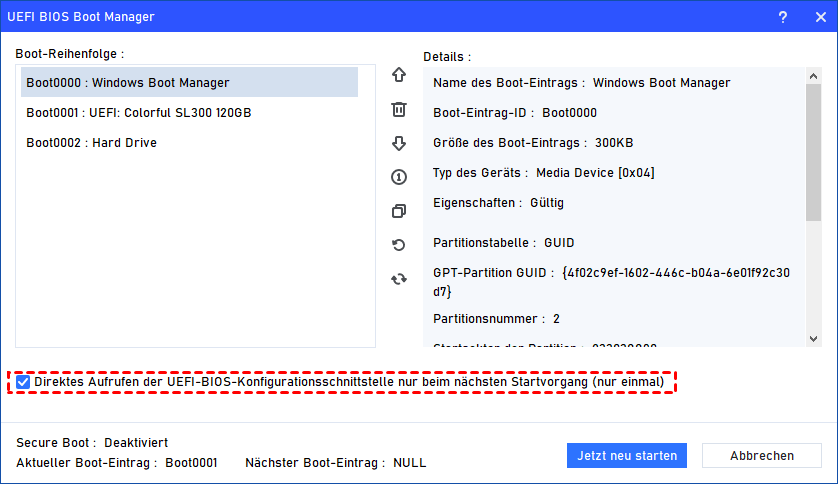Click the copy/backup boot entry icon
The height and width of the screenshot is (484, 838).
(x=399, y=211)
